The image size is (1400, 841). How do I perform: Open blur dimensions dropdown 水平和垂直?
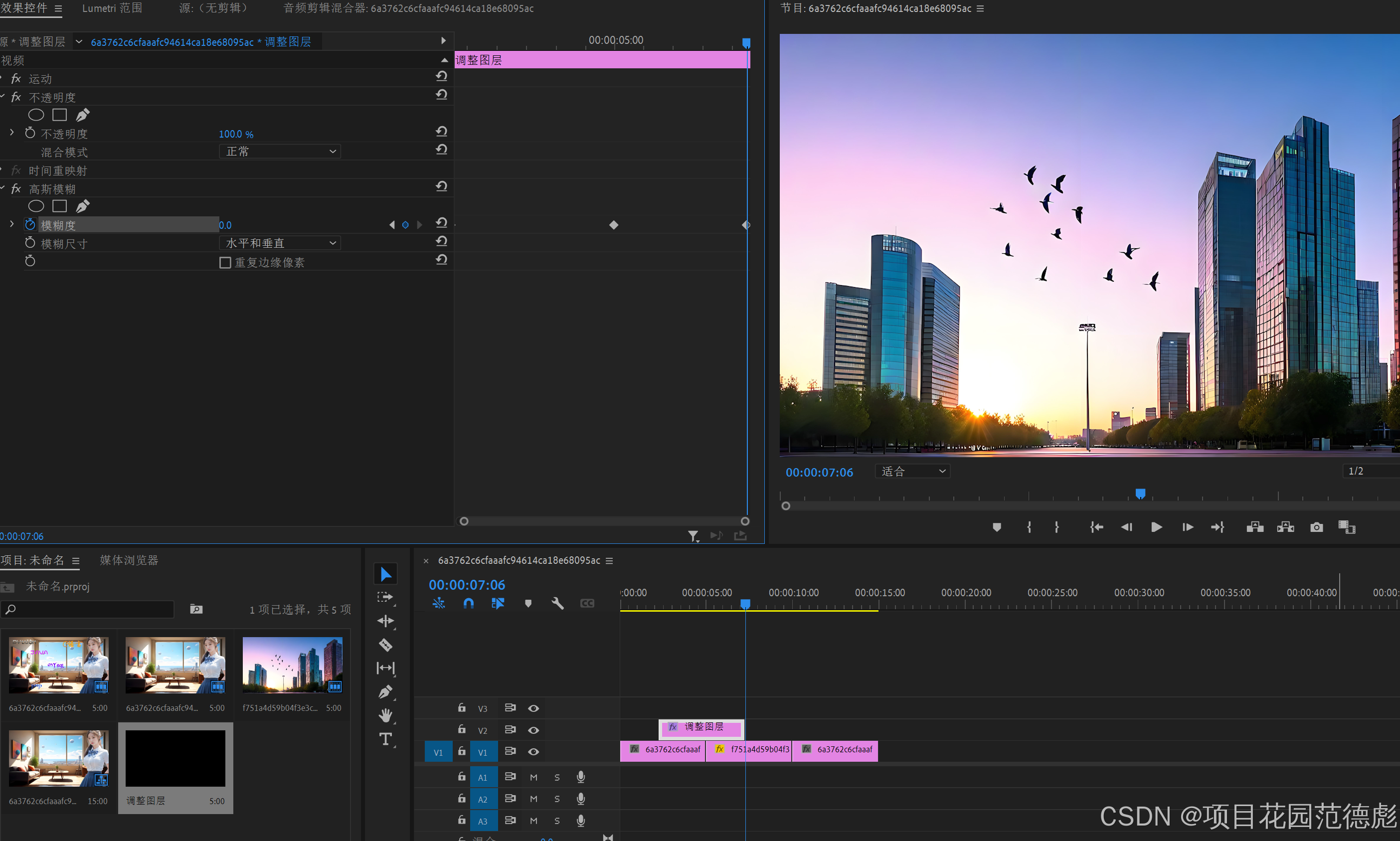pos(280,243)
